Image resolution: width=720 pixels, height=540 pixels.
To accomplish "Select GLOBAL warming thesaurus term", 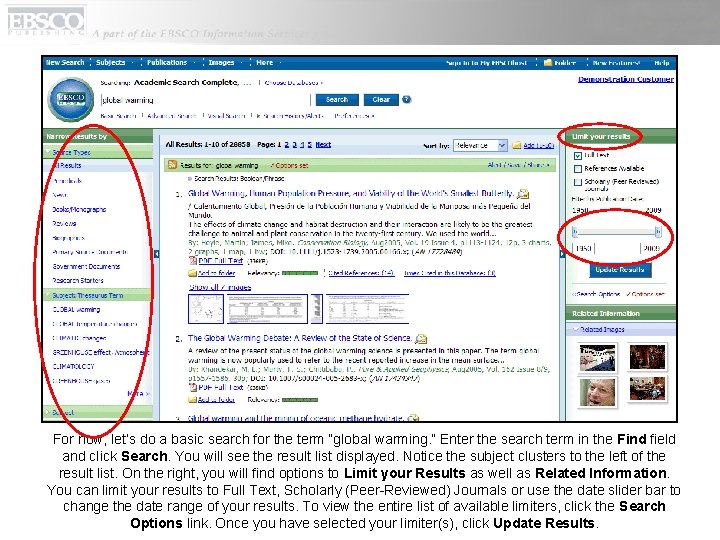I will 76,309.
